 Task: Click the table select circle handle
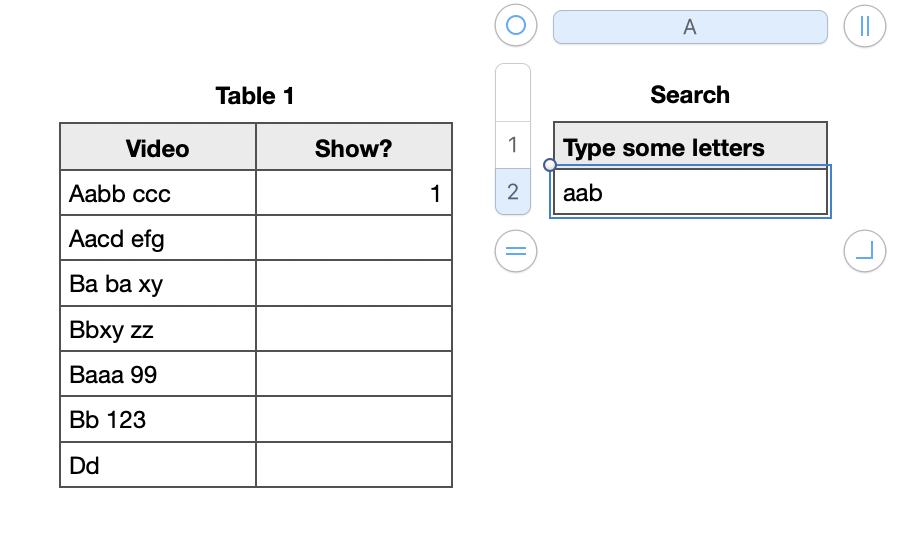[x=516, y=27]
